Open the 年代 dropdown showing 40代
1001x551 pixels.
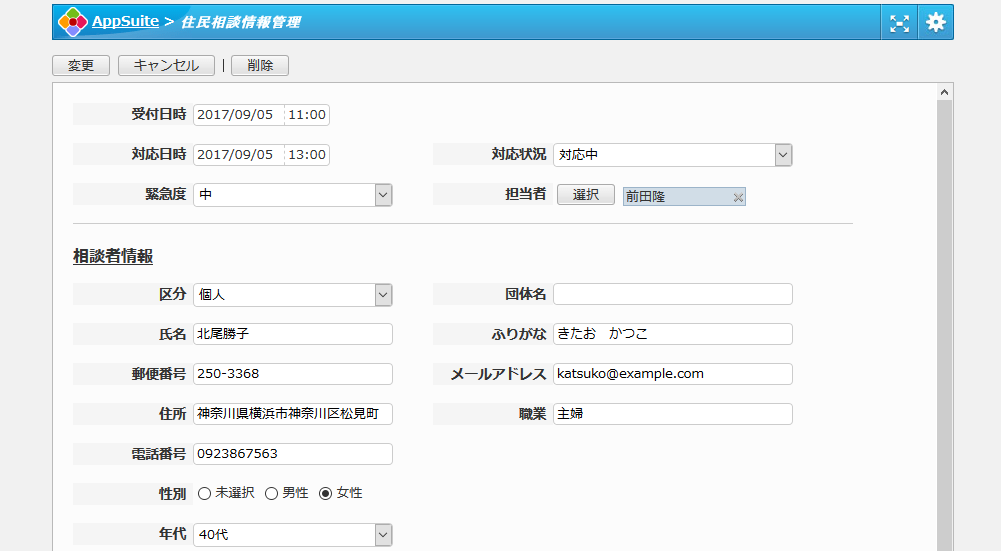pos(383,535)
